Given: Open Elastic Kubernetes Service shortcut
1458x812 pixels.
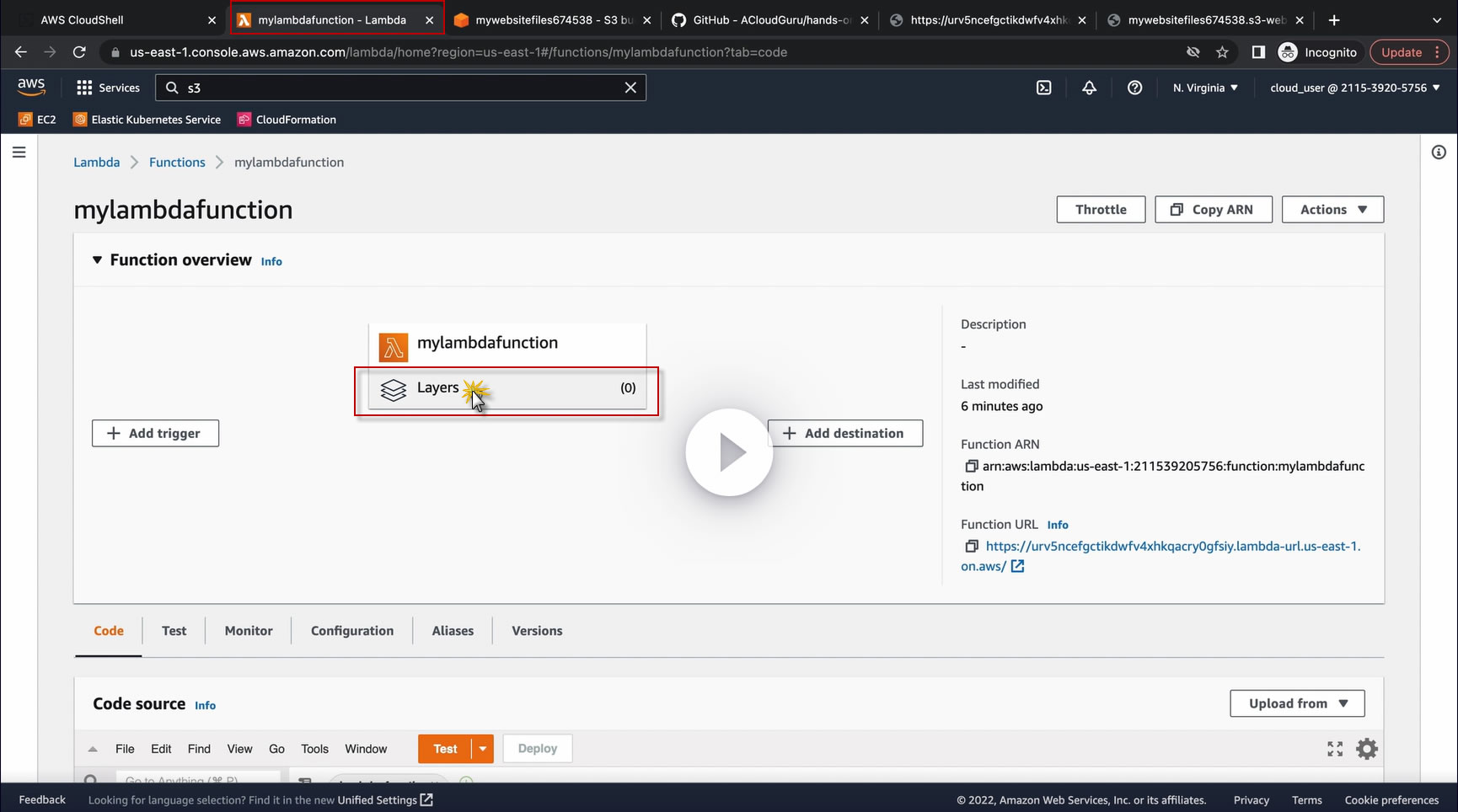Looking at the screenshot, I should tap(147, 120).
